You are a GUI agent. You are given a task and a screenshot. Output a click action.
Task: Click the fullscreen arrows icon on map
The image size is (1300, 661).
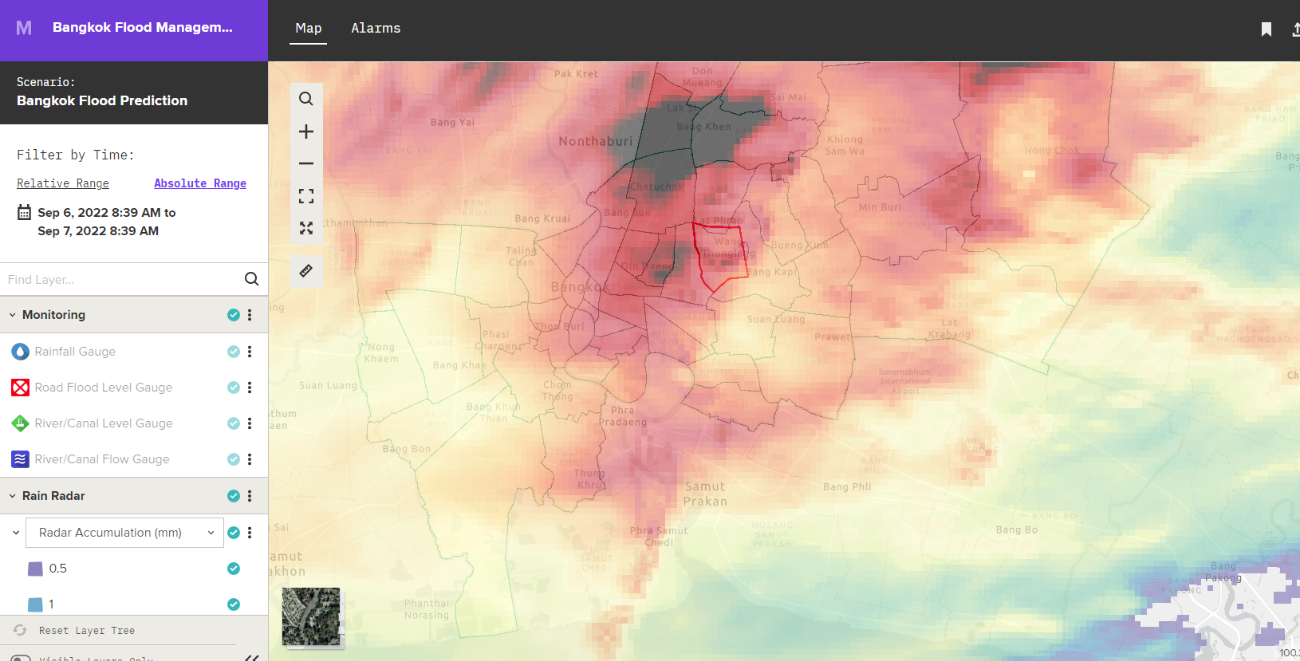[306, 228]
